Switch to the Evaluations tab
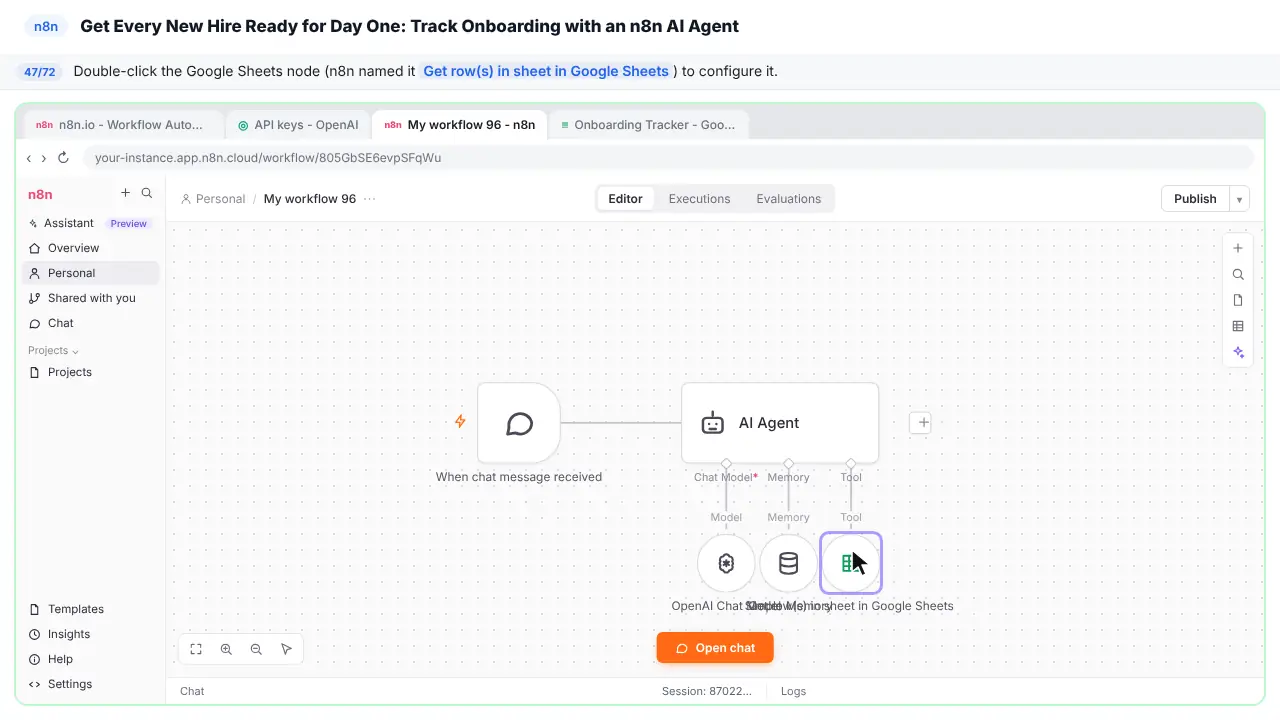1280x720 pixels. coord(788,199)
